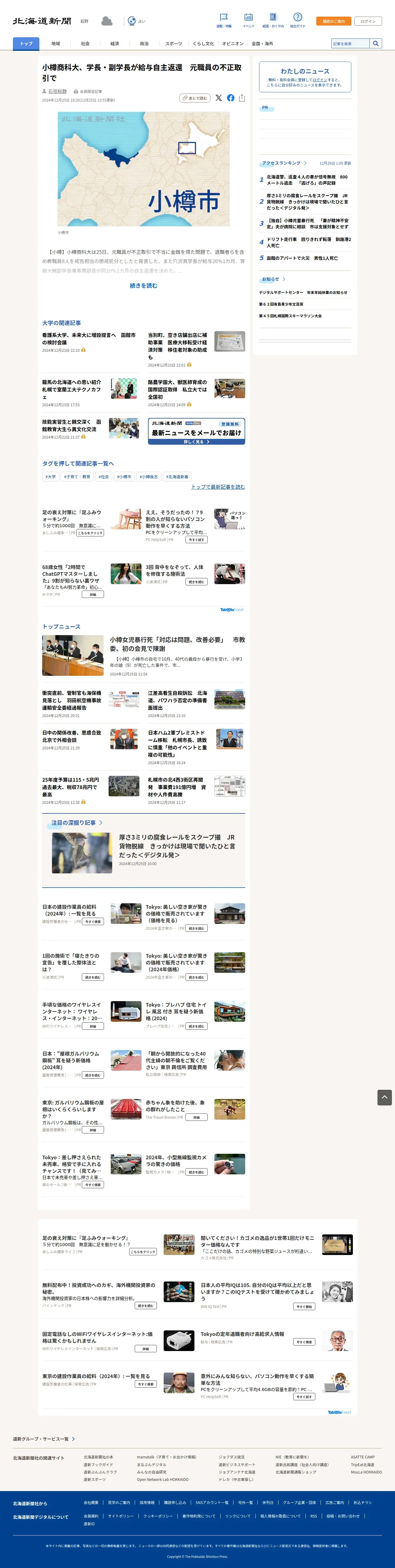This screenshot has height=1568, width=395.
Task: Open the デジタルサポートセンター year-end notice
Action: coord(303,293)
